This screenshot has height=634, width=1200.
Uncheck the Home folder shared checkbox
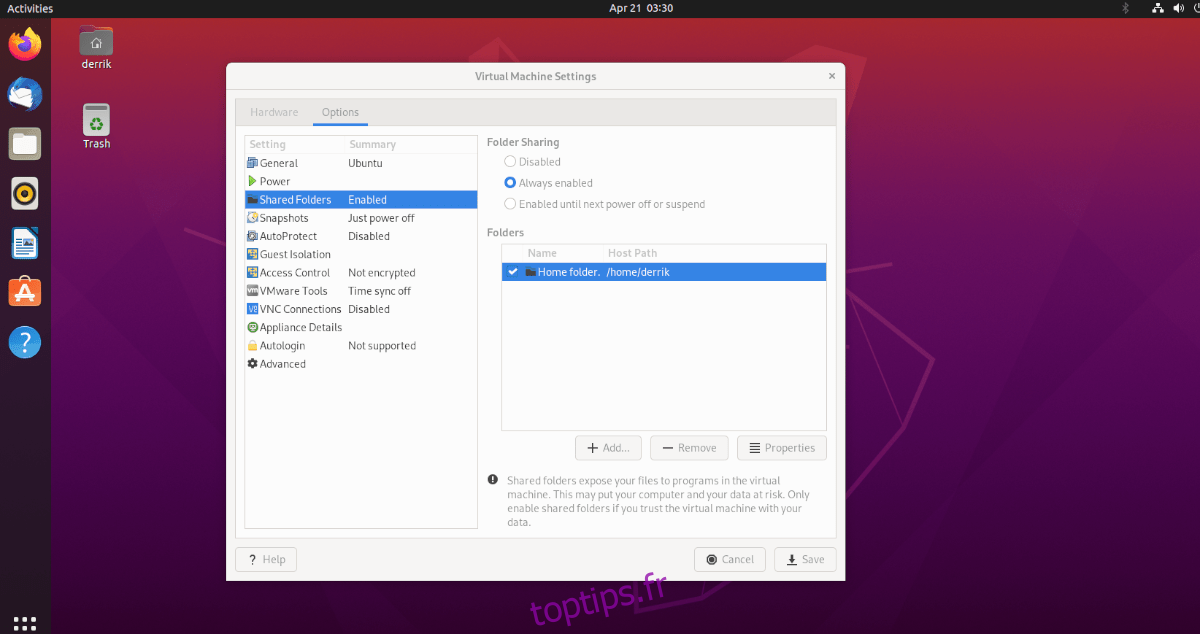(x=513, y=271)
